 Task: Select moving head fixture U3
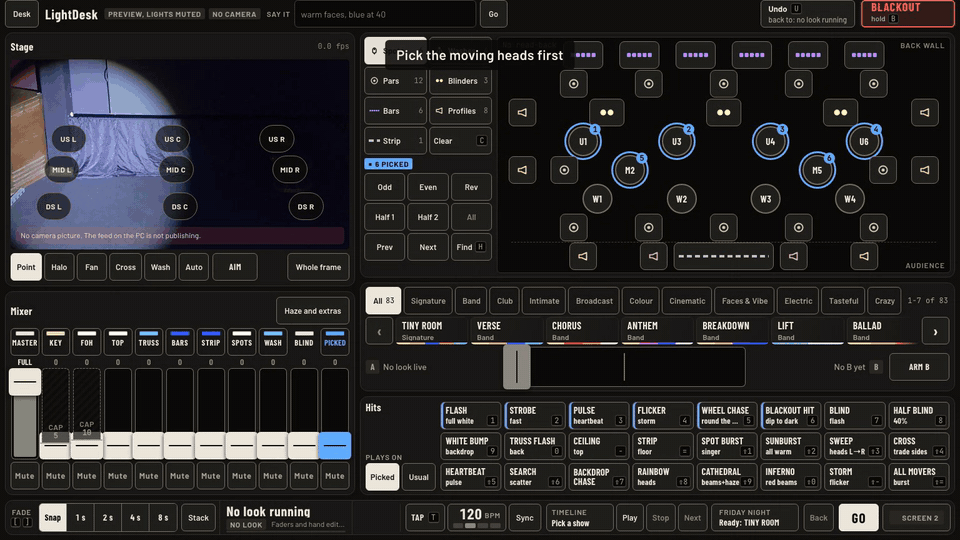pos(676,141)
